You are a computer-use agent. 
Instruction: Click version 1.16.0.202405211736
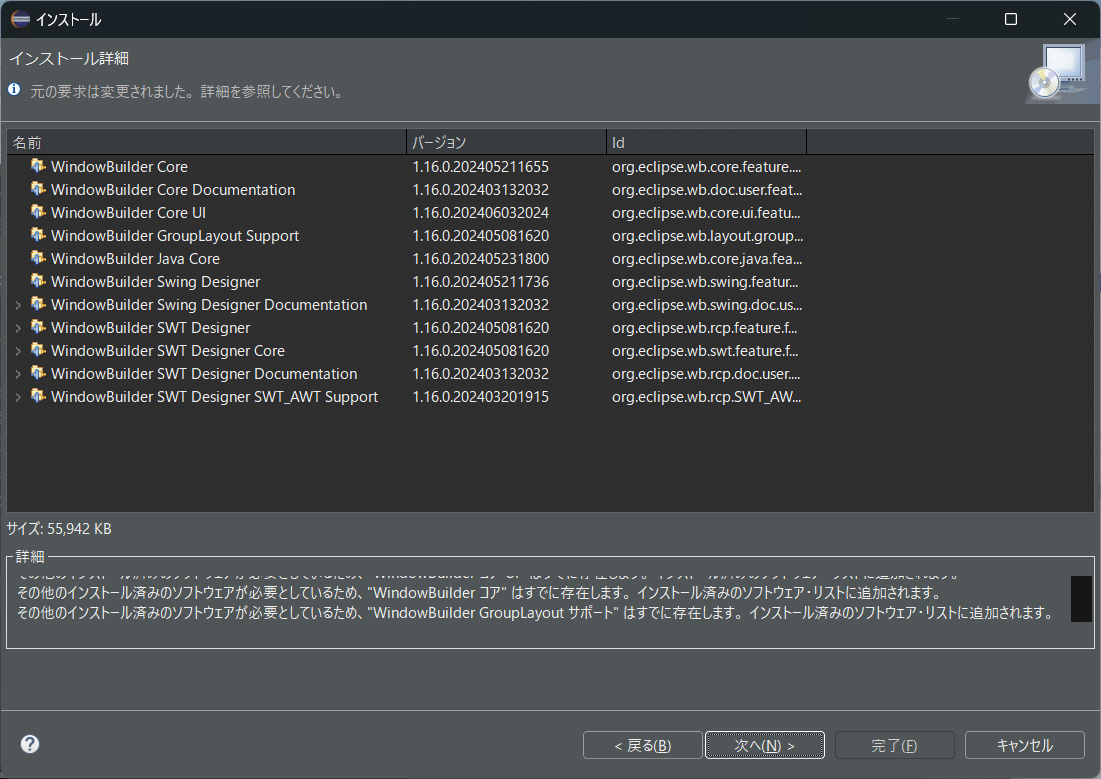(481, 282)
